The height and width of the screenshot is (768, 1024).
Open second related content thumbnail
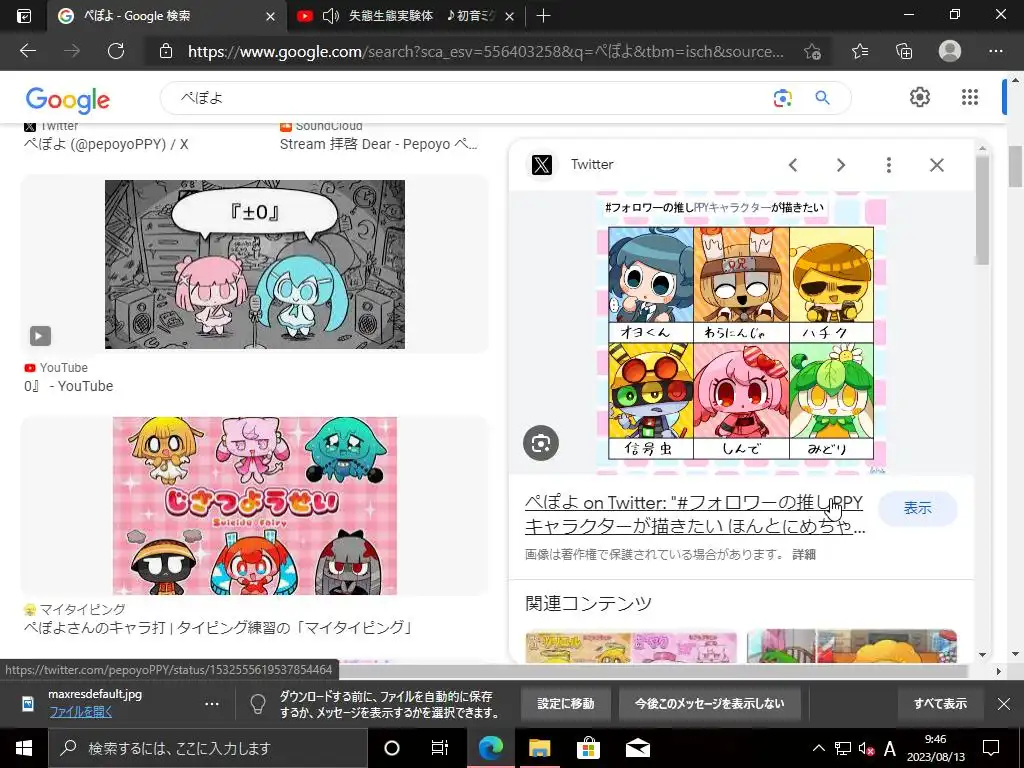pyautogui.click(x=852, y=647)
